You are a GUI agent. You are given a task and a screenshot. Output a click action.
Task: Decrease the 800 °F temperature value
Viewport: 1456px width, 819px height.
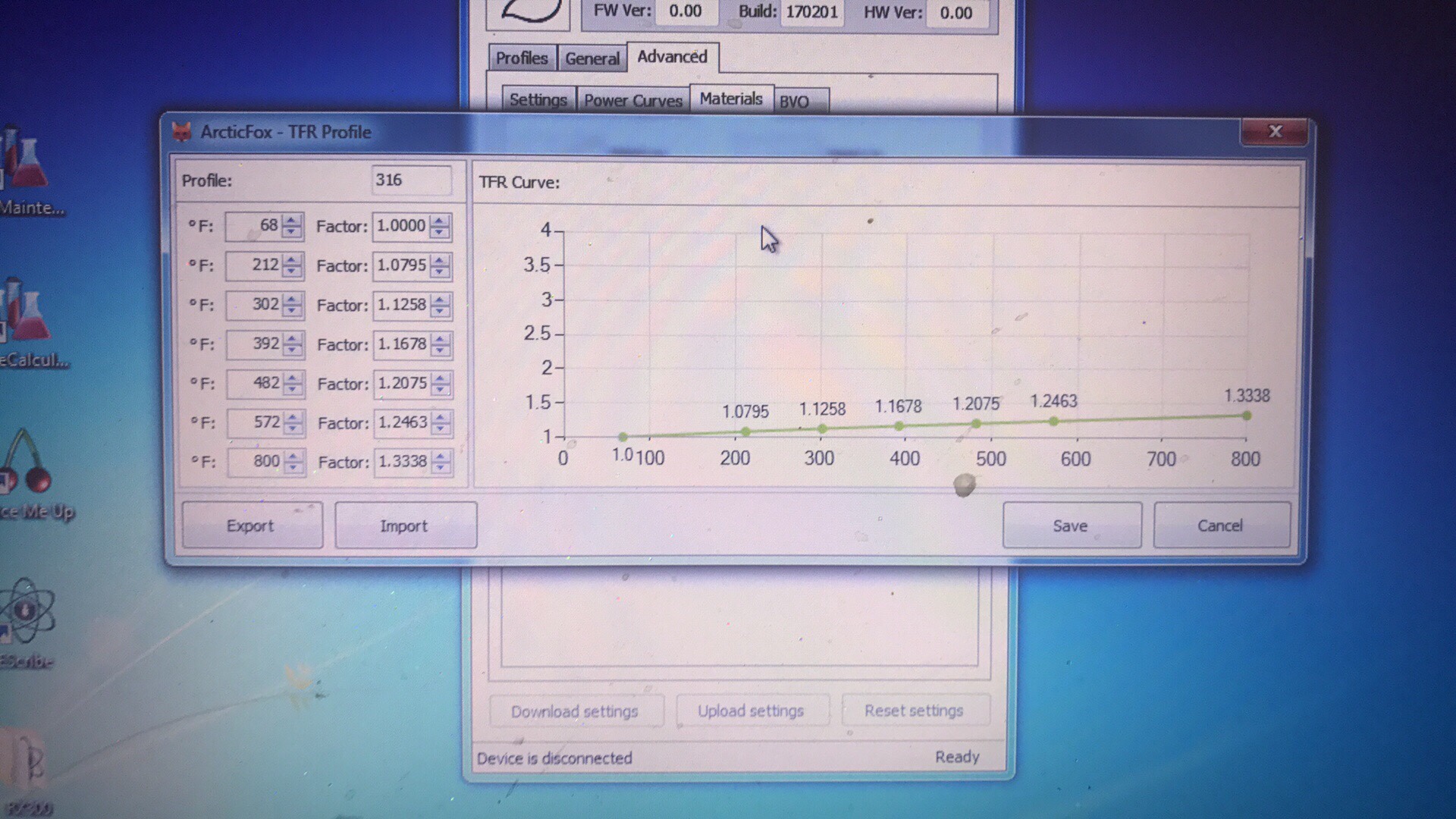point(293,468)
